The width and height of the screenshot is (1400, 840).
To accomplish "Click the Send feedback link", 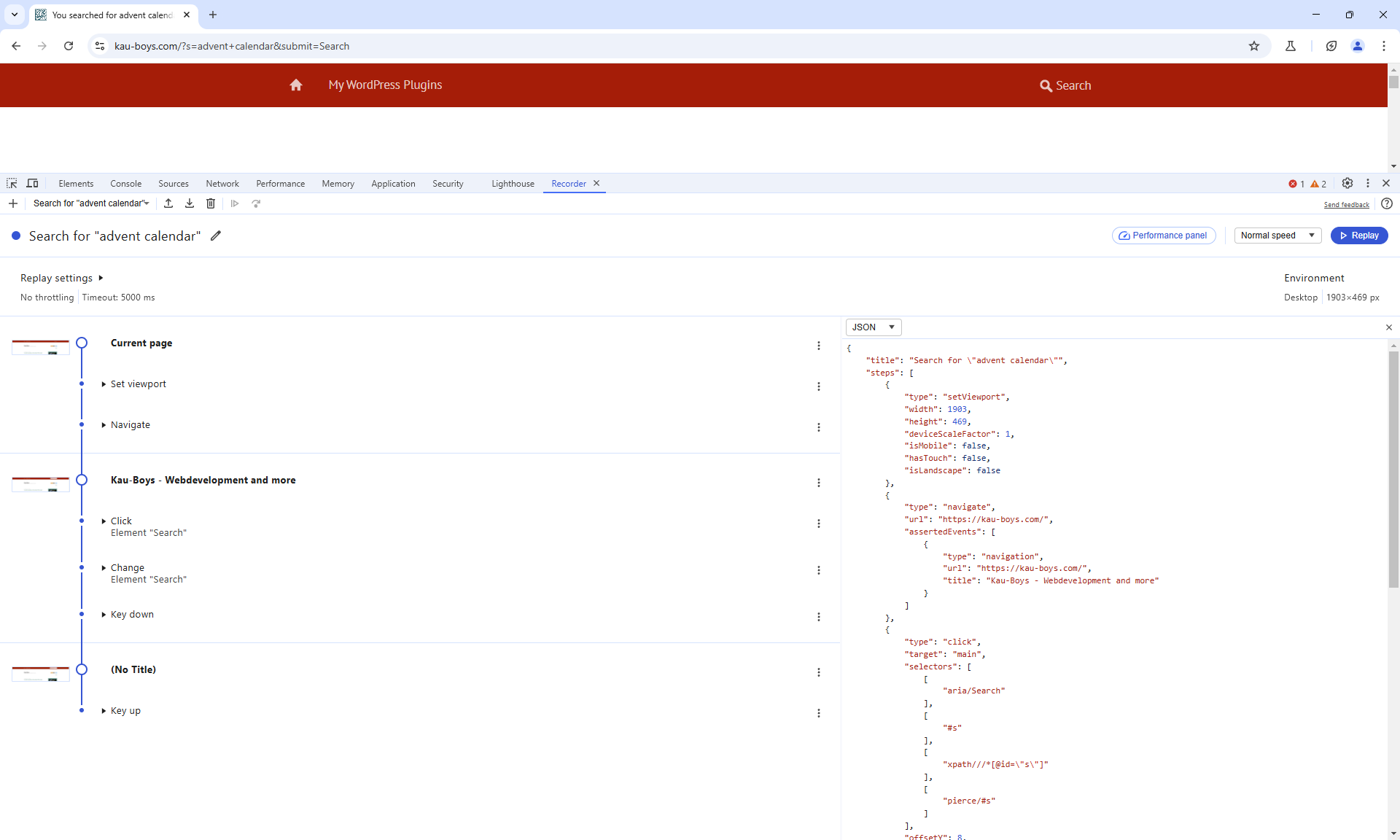I will point(1346,205).
